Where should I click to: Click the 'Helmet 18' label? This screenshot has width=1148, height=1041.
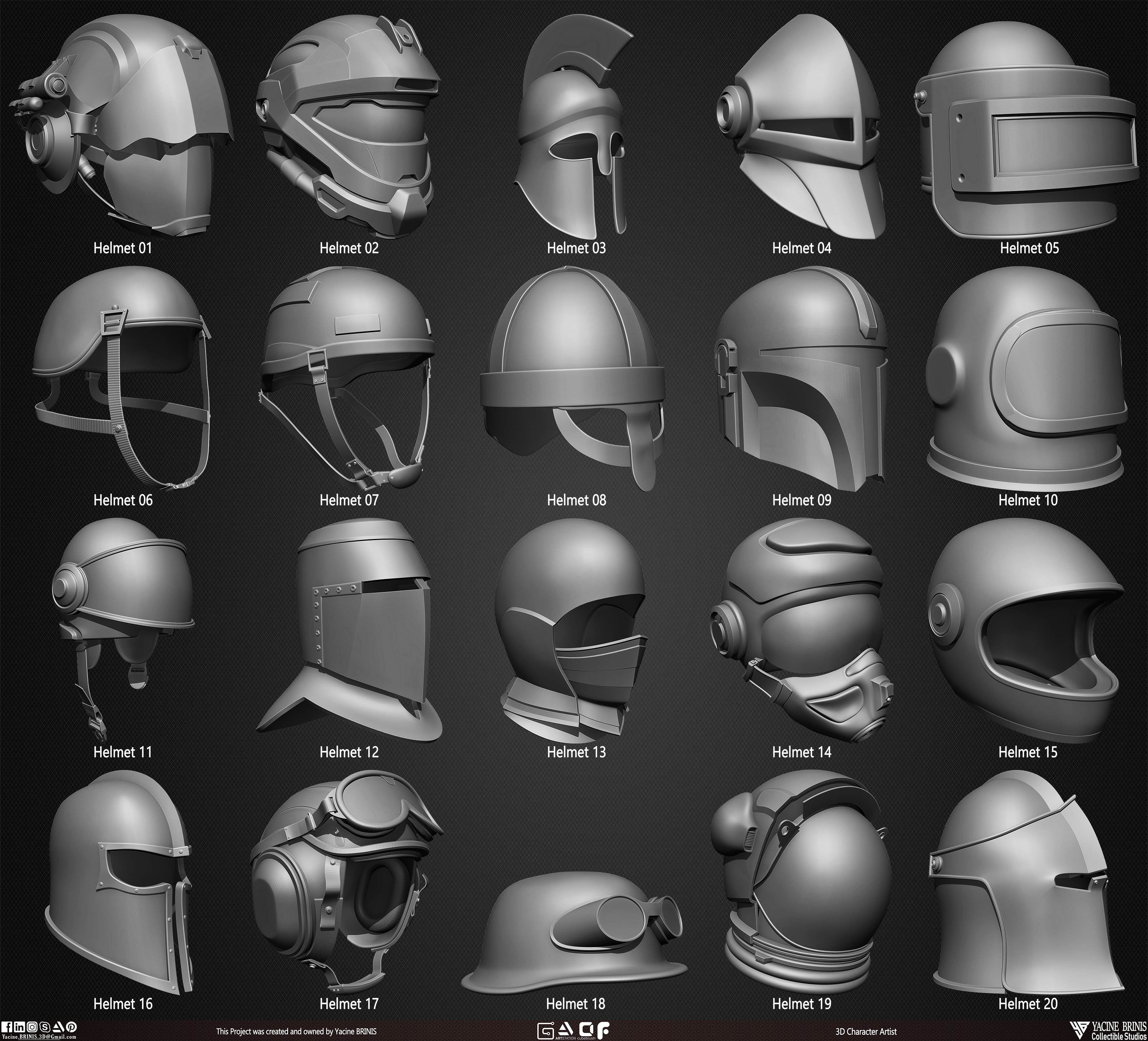tap(575, 1003)
